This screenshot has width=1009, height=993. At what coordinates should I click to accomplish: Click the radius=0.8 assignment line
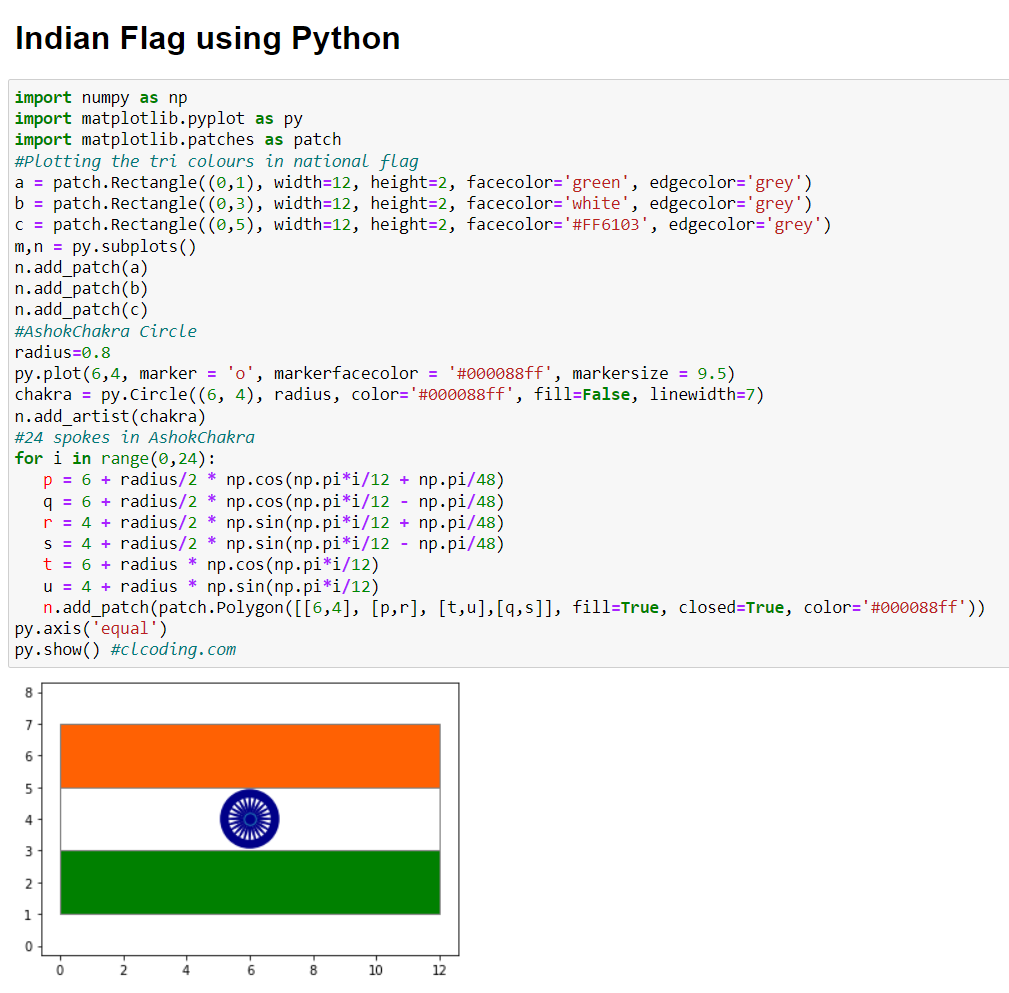(x=60, y=351)
